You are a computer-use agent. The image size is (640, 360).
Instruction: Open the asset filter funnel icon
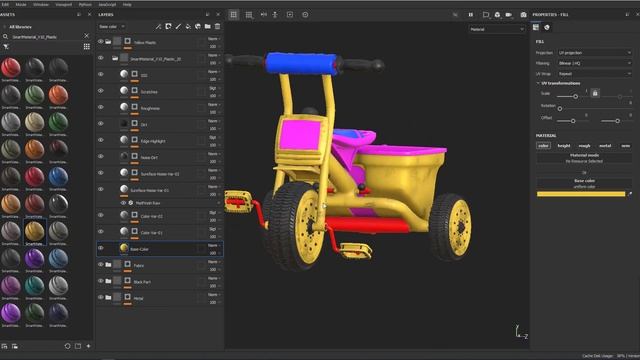point(6,47)
